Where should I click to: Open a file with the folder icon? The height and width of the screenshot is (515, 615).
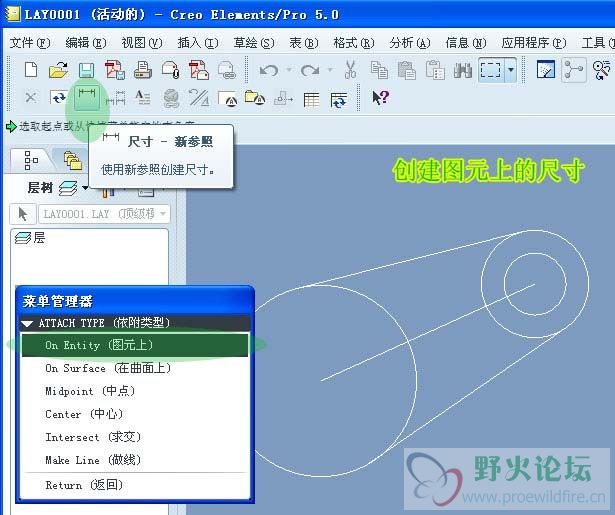pyautogui.click(x=58, y=71)
